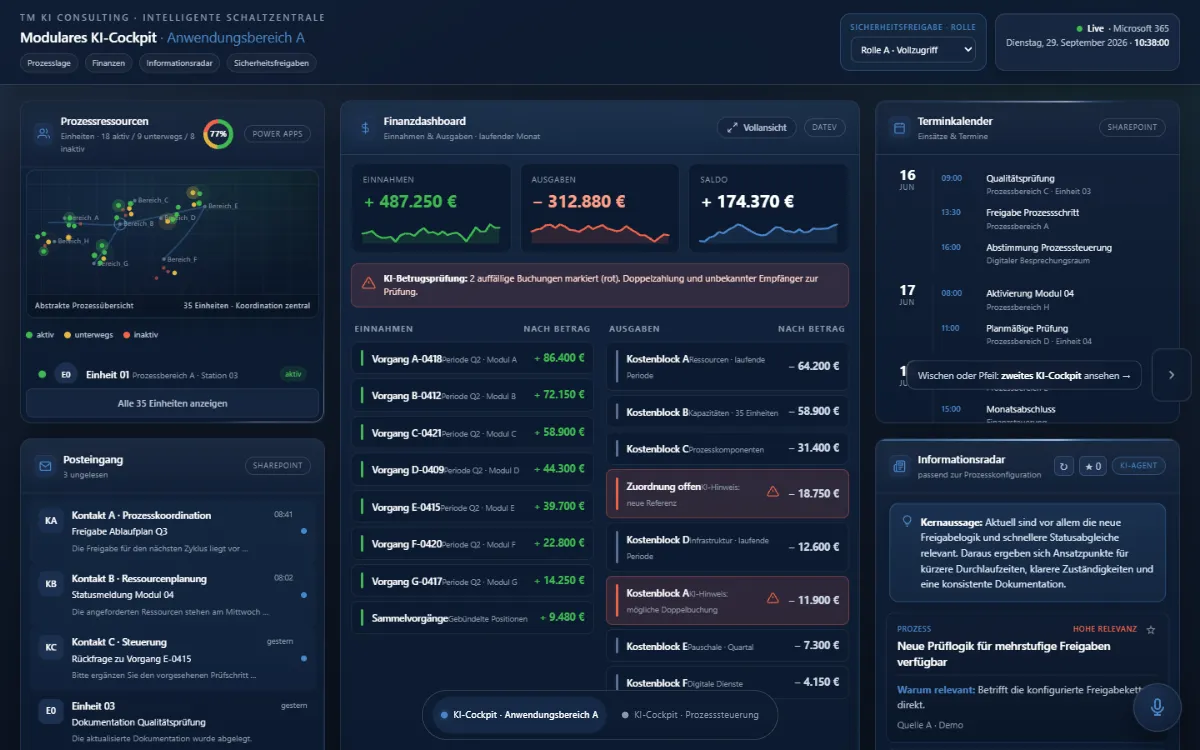Click the E0 badge of Einheit 01

[66, 374]
